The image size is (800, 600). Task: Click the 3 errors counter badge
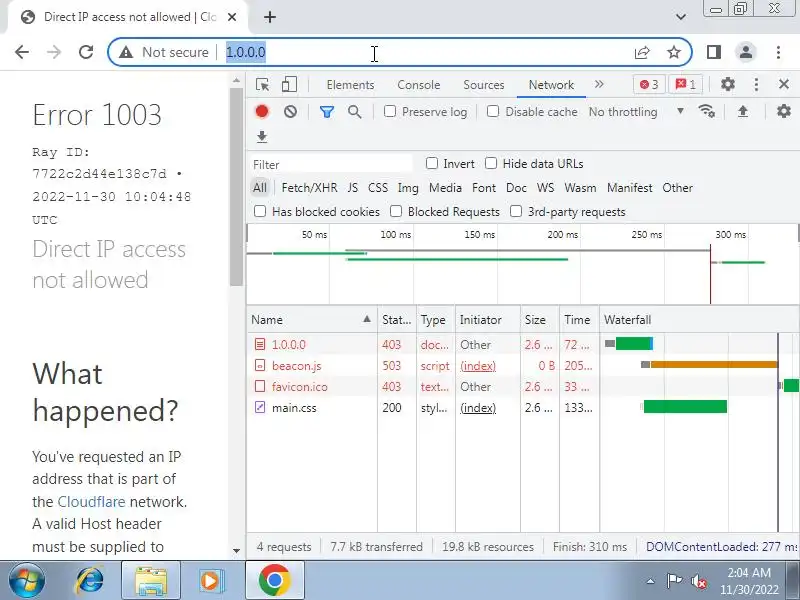click(x=649, y=84)
